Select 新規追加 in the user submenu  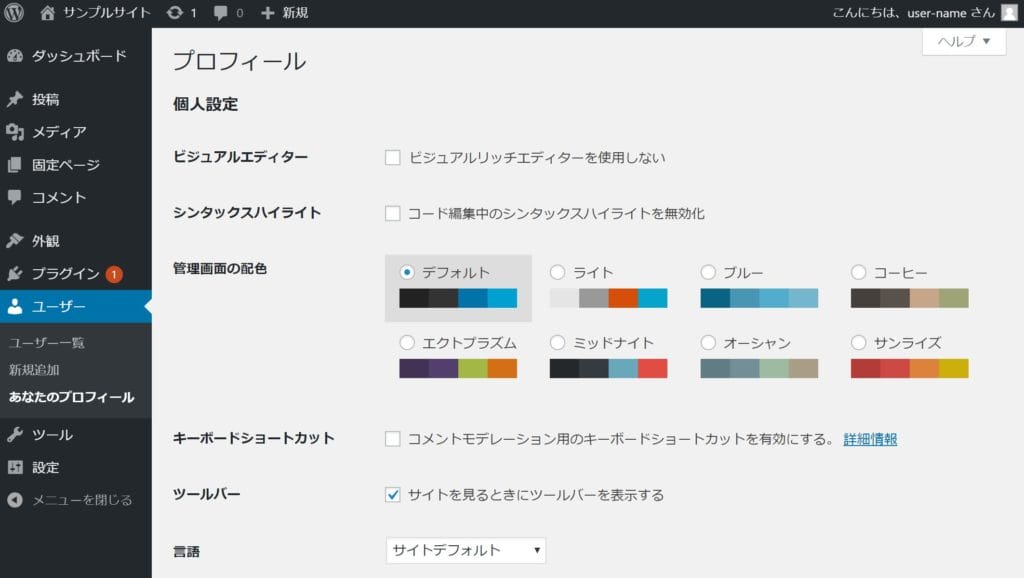click(34, 370)
